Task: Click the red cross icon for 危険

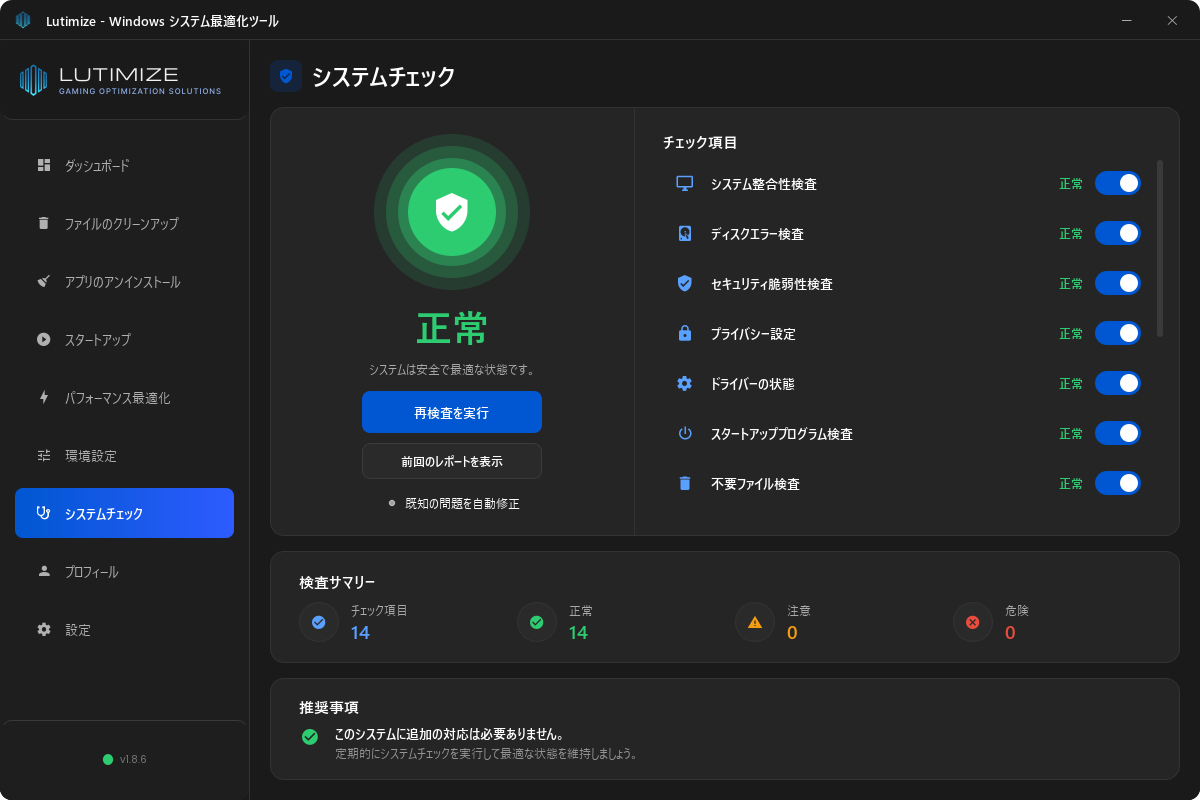Action: coord(973,622)
